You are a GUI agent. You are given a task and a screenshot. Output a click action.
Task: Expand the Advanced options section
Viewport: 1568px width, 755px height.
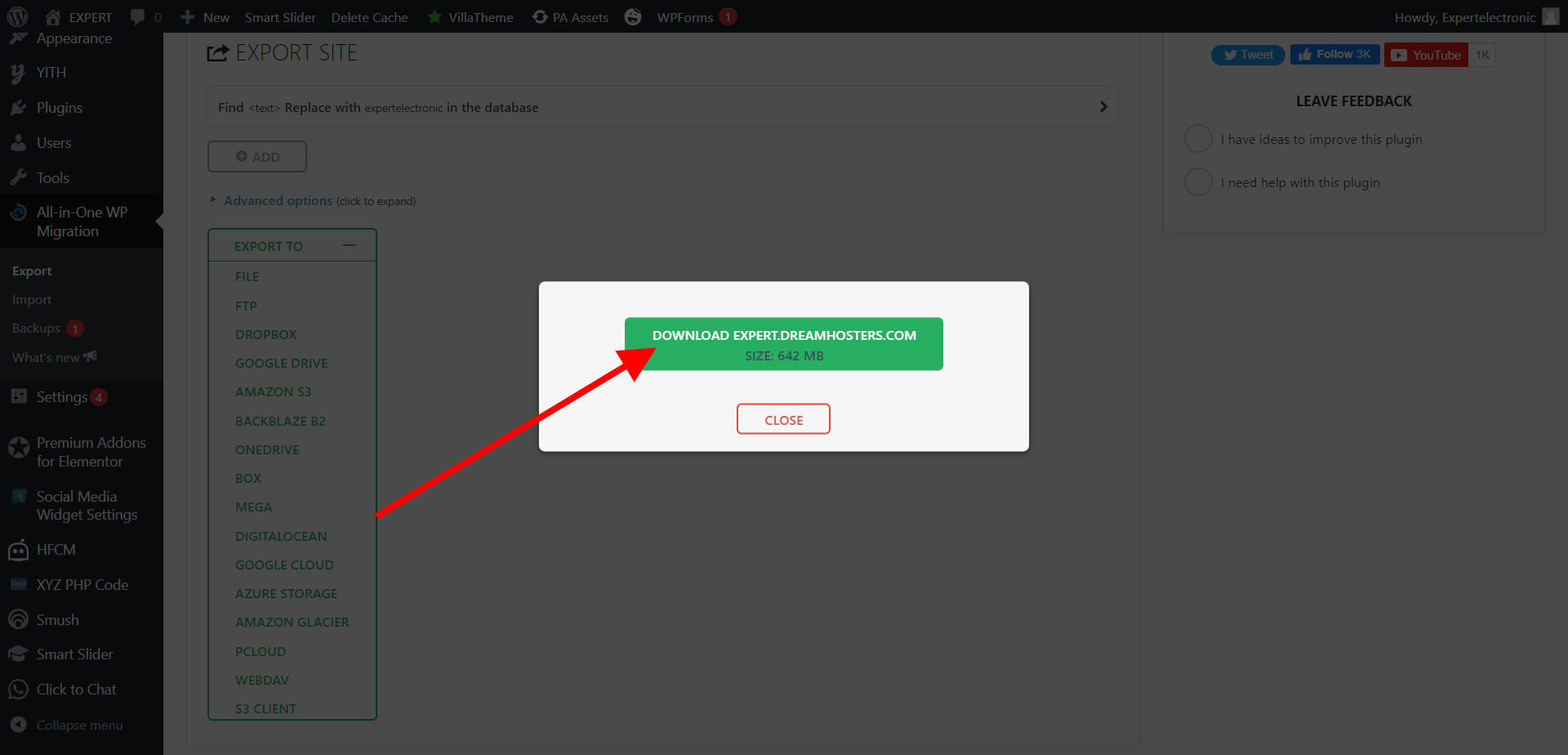point(278,201)
